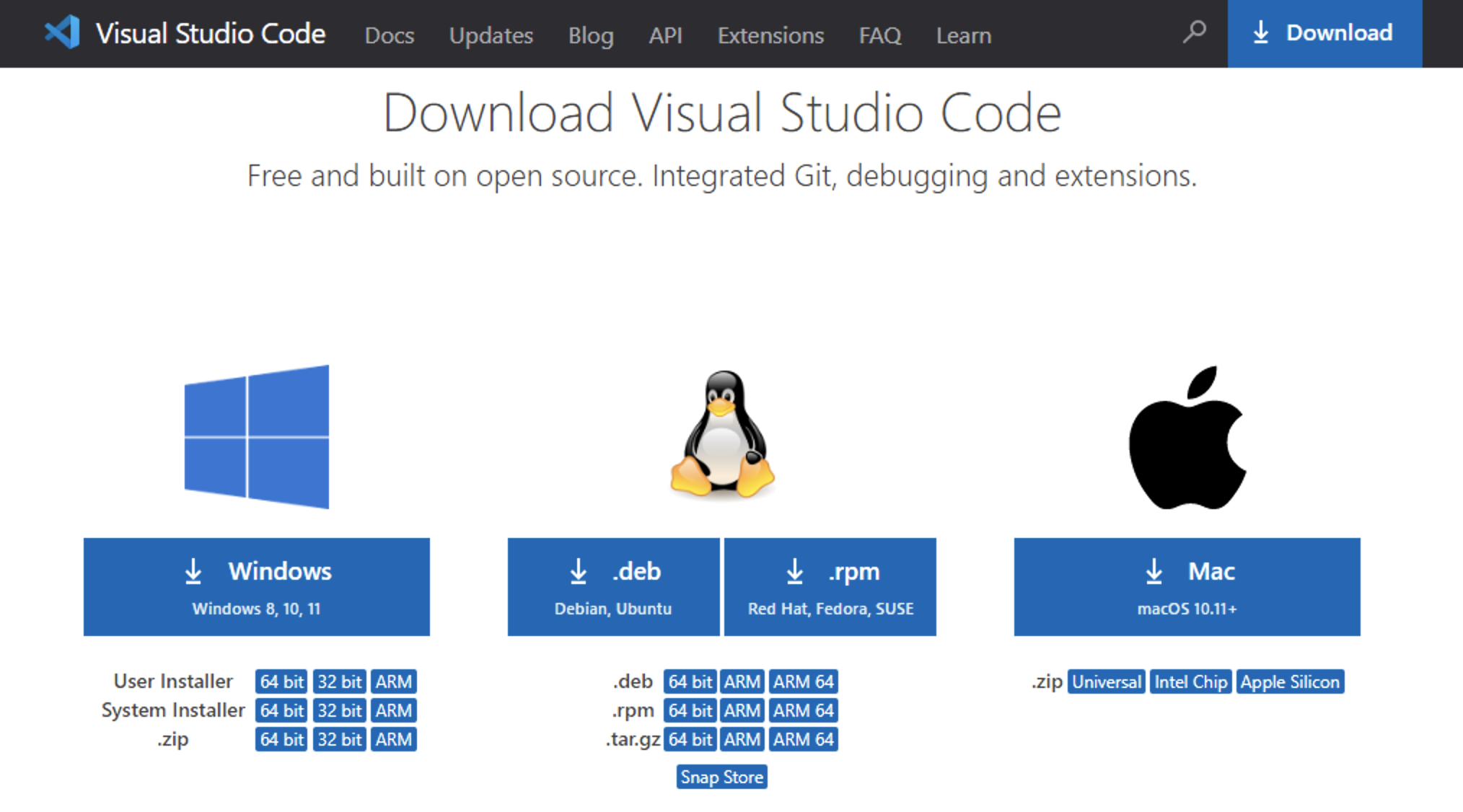1463x812 pixels.
Task: Choose .tar.gz ARM
Action: point(742,739)
